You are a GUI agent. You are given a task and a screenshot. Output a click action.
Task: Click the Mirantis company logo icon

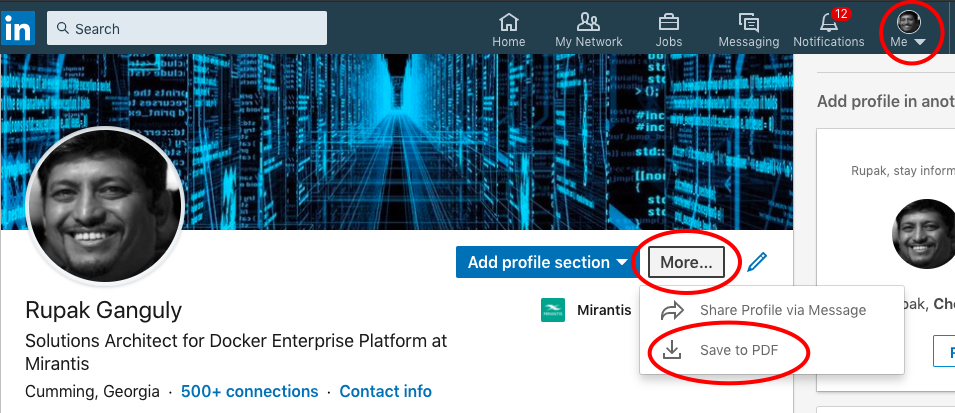pos(552,310)
